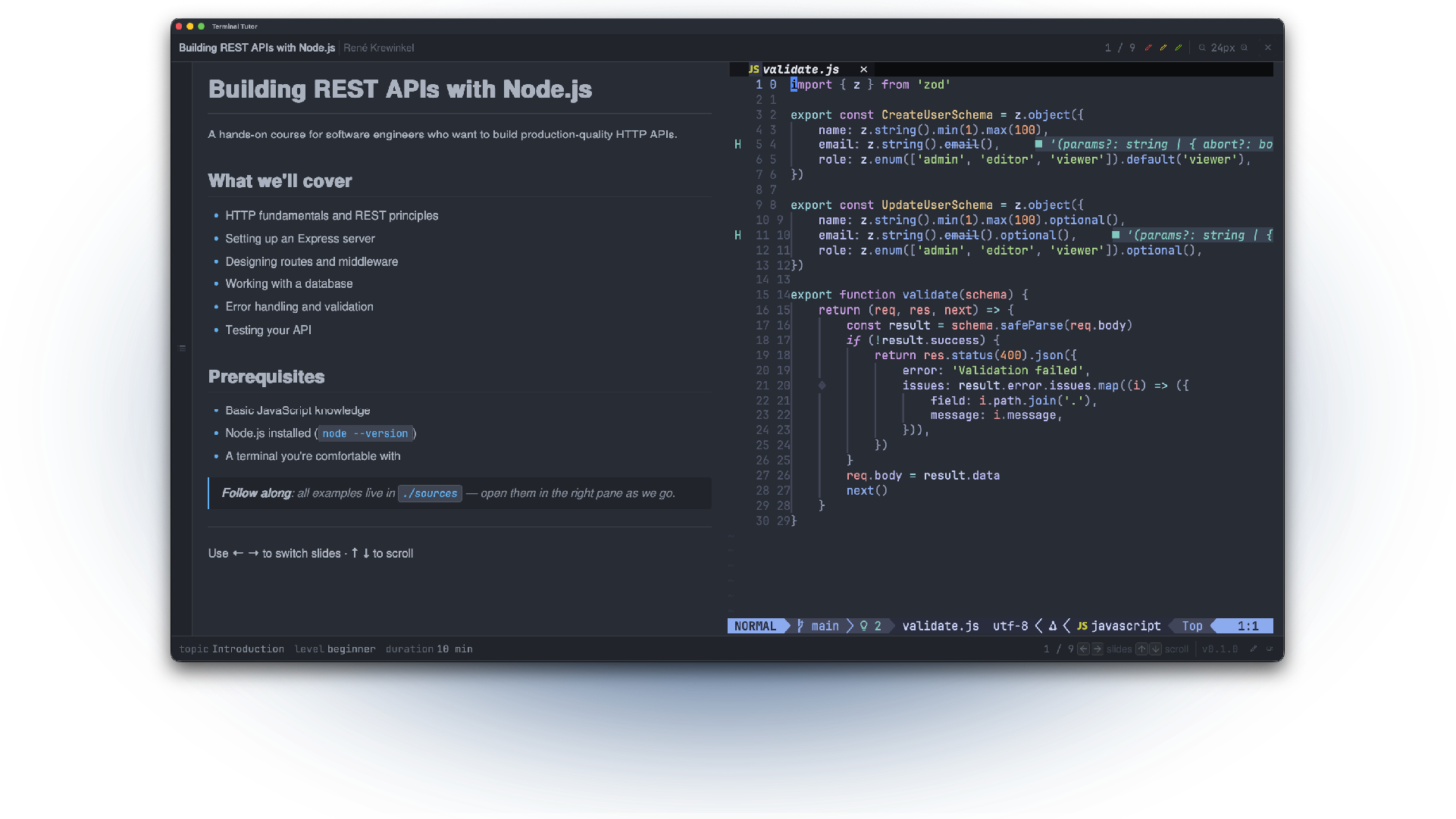Click the penguin OS icon in statusline
1456x819 pixels.
tap(1053, 626)
